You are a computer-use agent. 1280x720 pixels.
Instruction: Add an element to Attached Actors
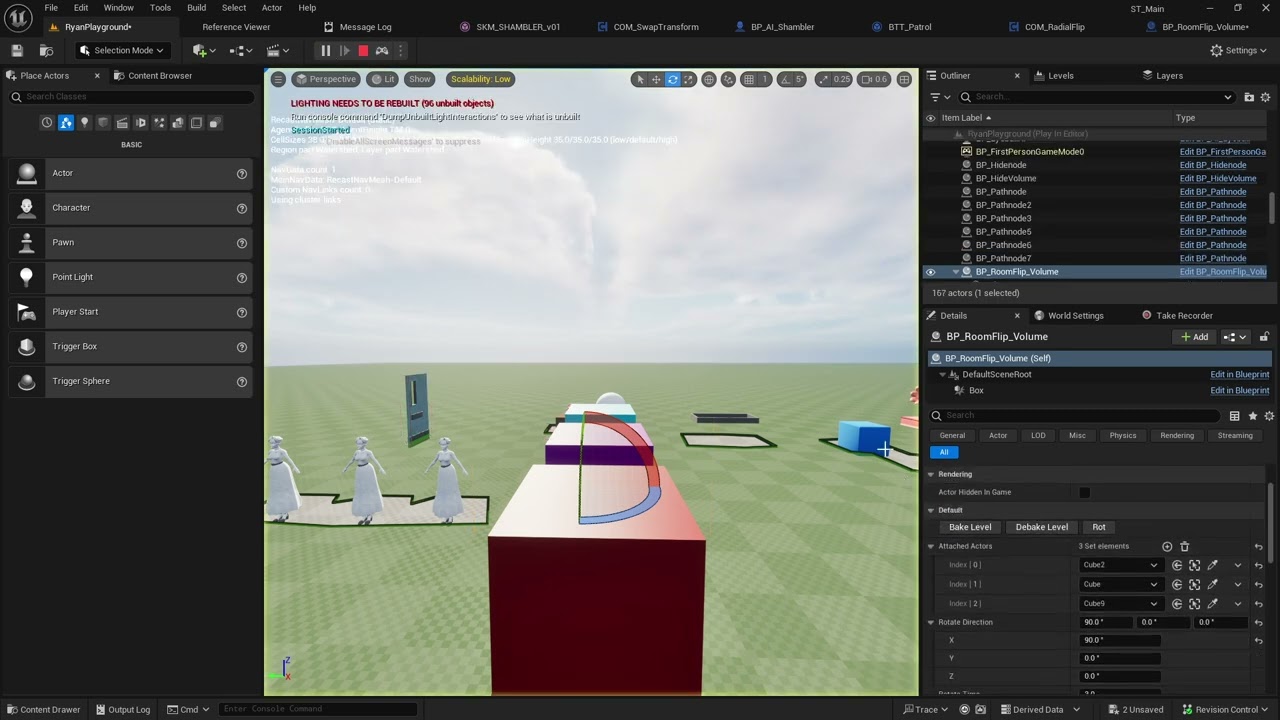coord(1167,546)
